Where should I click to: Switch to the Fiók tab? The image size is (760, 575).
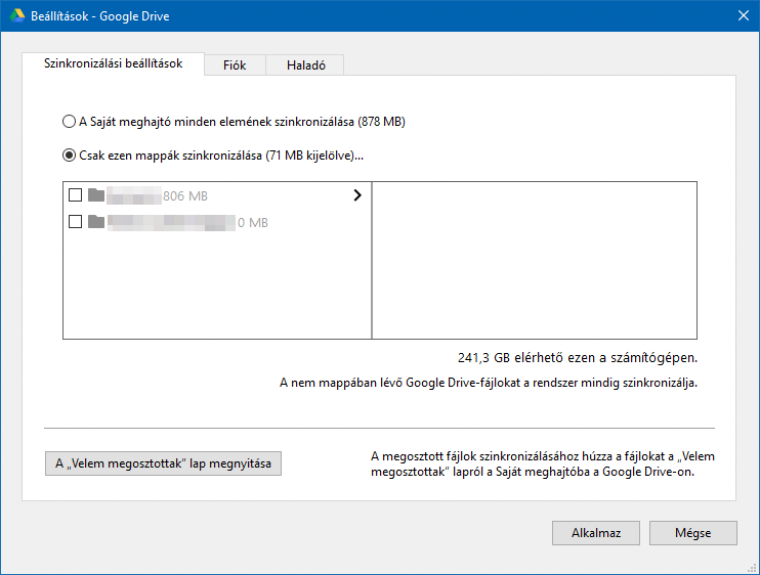pos(235,65)
